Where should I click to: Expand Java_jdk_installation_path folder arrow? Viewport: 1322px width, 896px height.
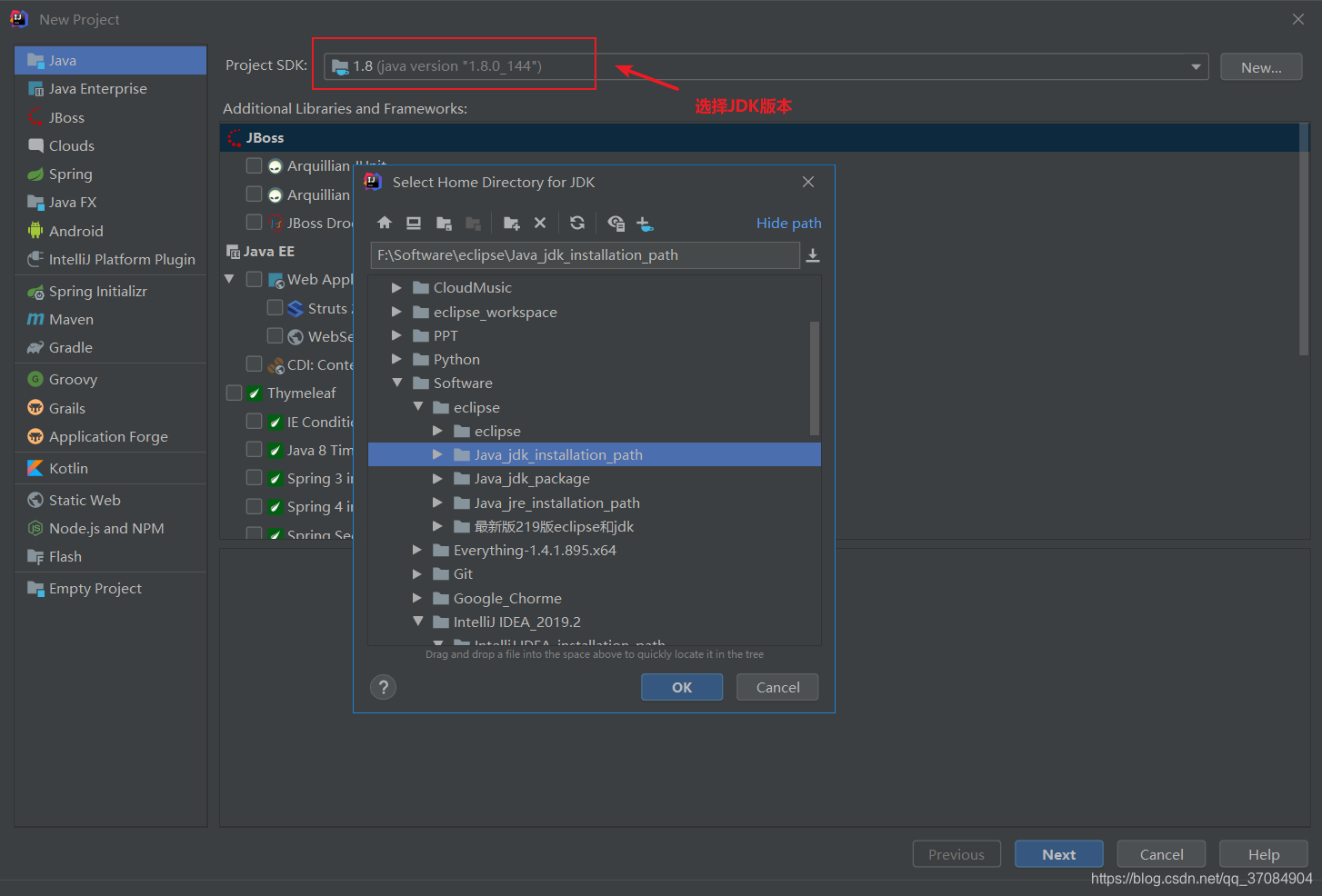click(x=437, y=454)
